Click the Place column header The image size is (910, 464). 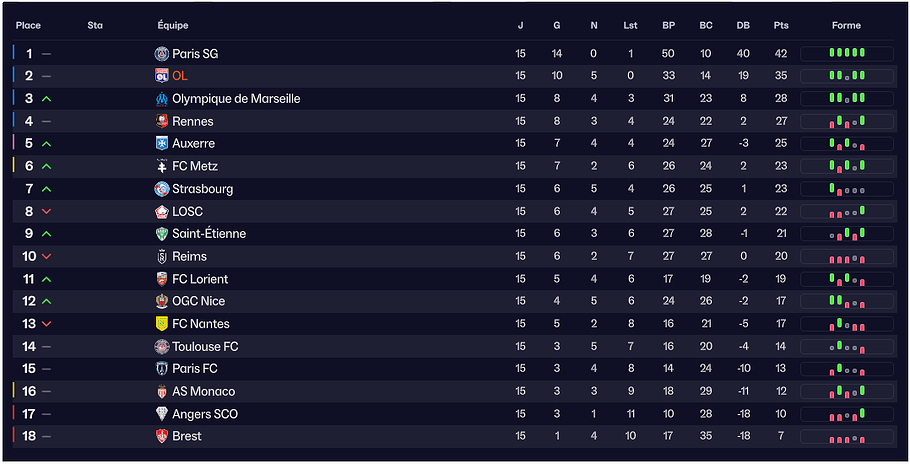tap(28, 25)
